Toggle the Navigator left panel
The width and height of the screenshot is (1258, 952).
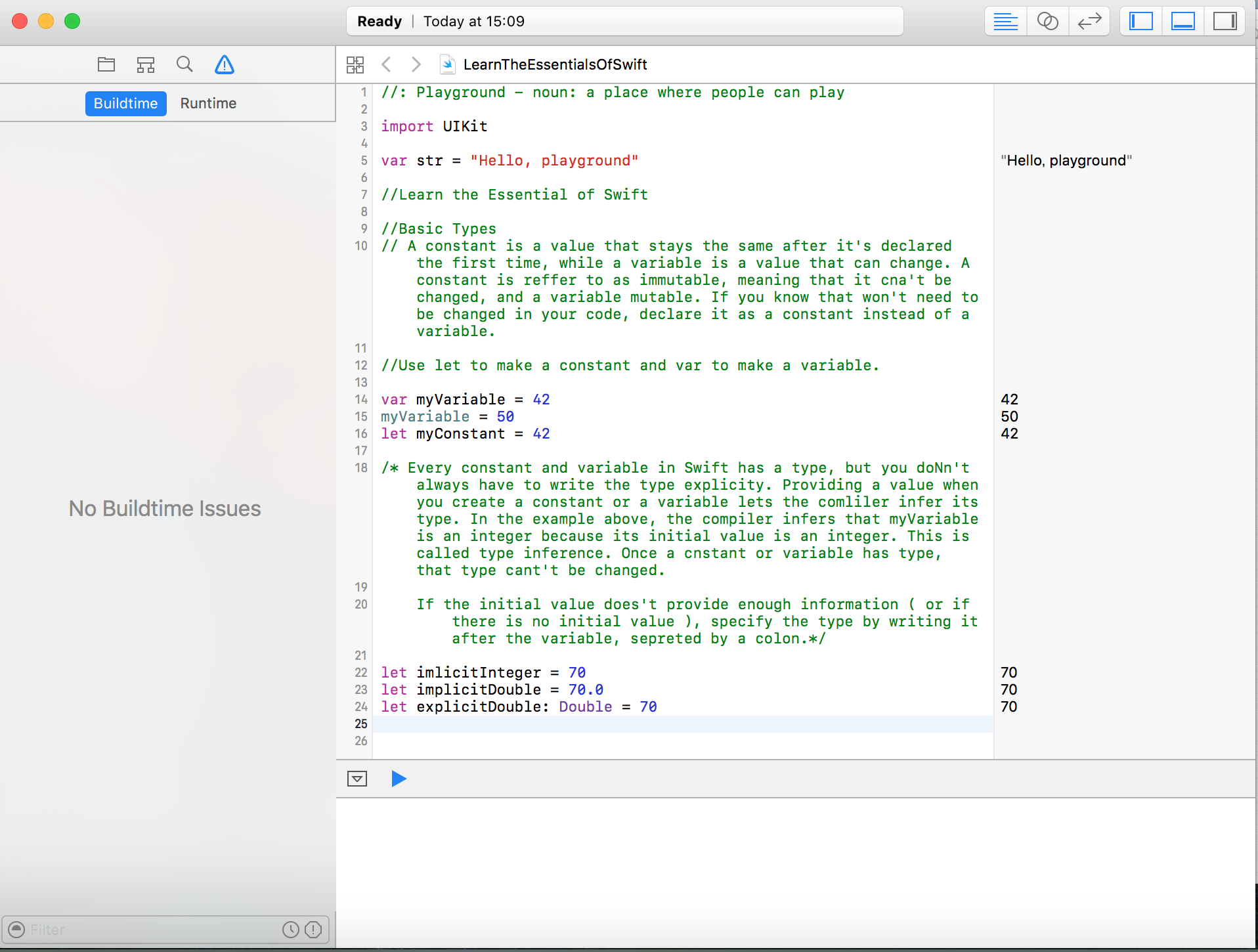coord(1141,22)
